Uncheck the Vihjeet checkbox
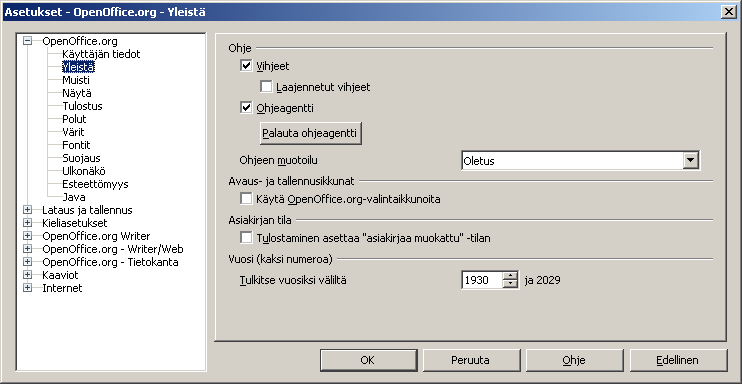This screenshot has width=742, height=384. pos(246,66)
